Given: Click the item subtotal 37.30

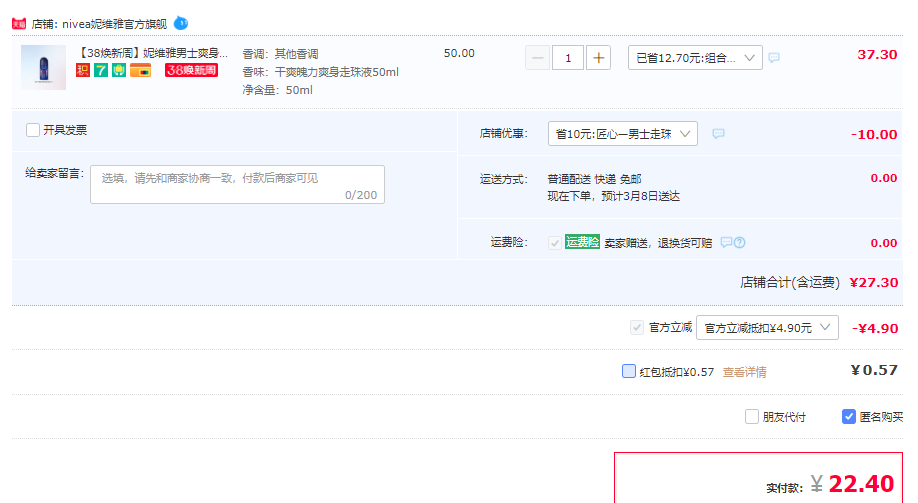Looking at the screenshot, I should tap(877, 54).
